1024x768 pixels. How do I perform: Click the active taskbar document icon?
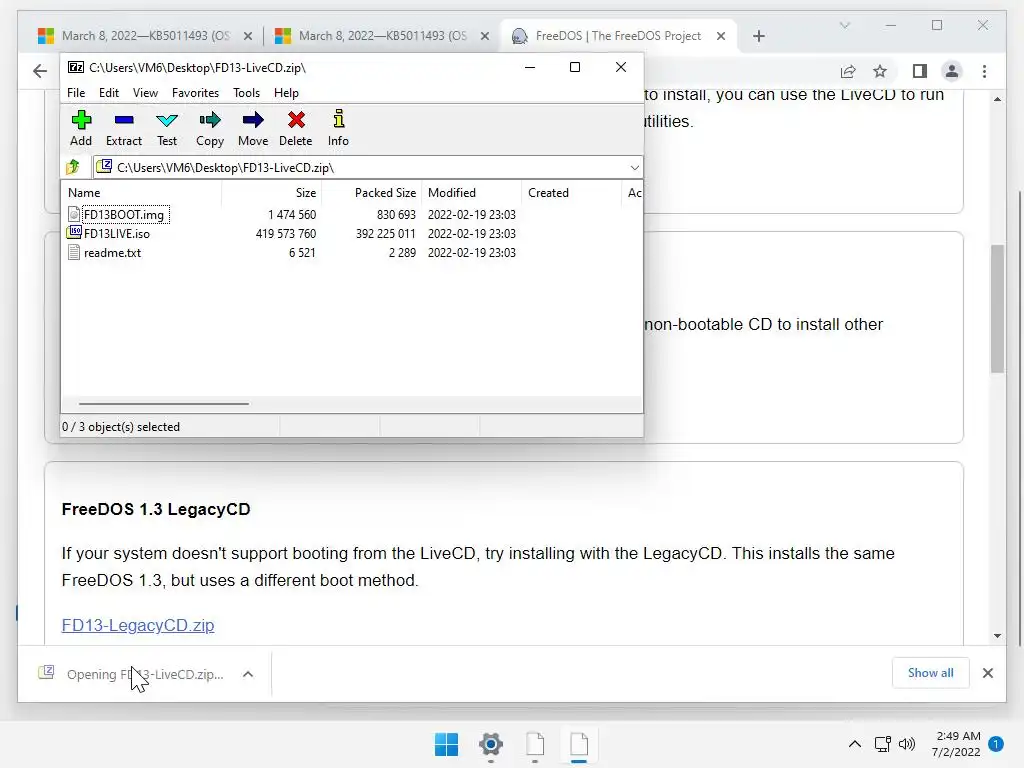[579, 744]
